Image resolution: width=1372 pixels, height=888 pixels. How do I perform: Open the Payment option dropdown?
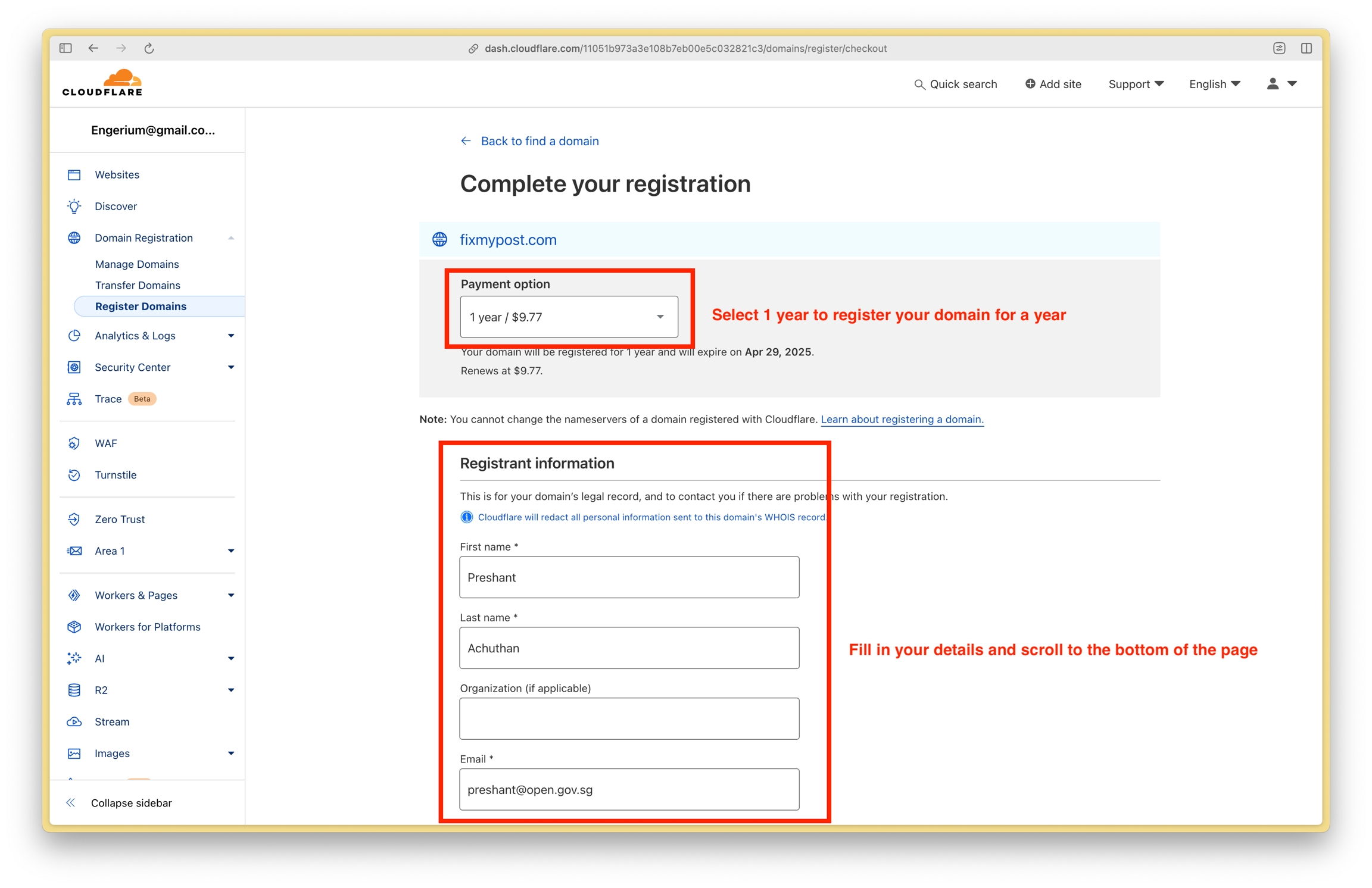pyautogui.click(x=569, y=317)
